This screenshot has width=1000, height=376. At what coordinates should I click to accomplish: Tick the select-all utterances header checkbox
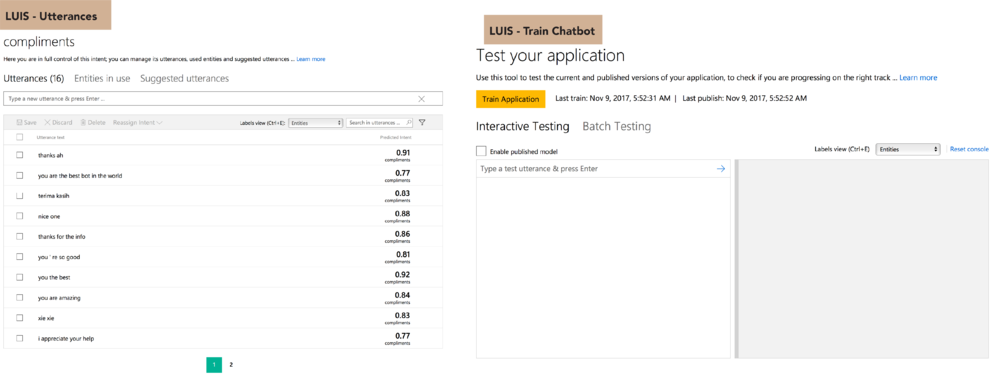[20, 137]
